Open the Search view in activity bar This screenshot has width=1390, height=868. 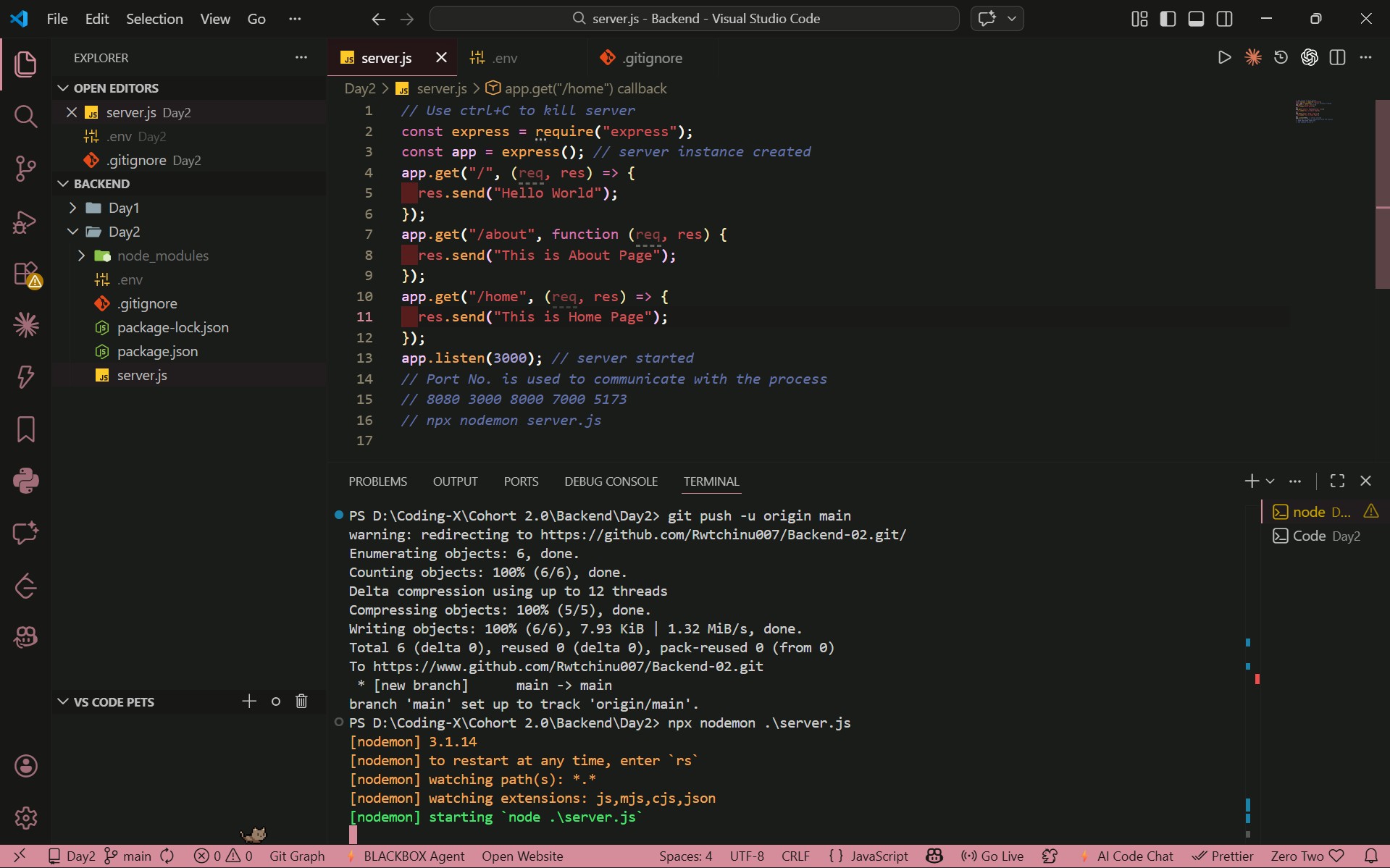[x=25, y=116]
